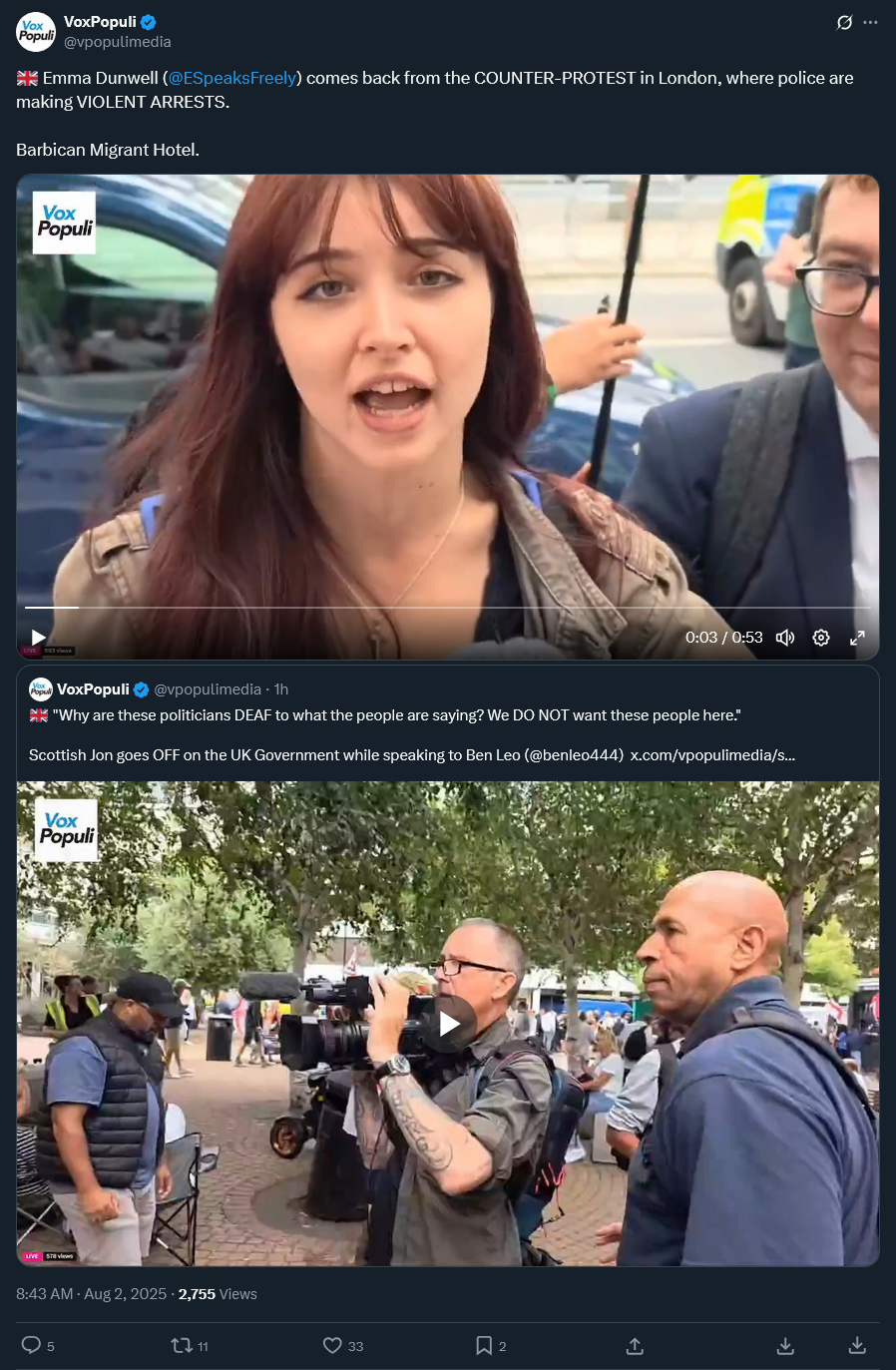The height and width of the screenshot is (1370, 896).
Task: Expand the video to fullscreen
Action: tap(857, 638)
